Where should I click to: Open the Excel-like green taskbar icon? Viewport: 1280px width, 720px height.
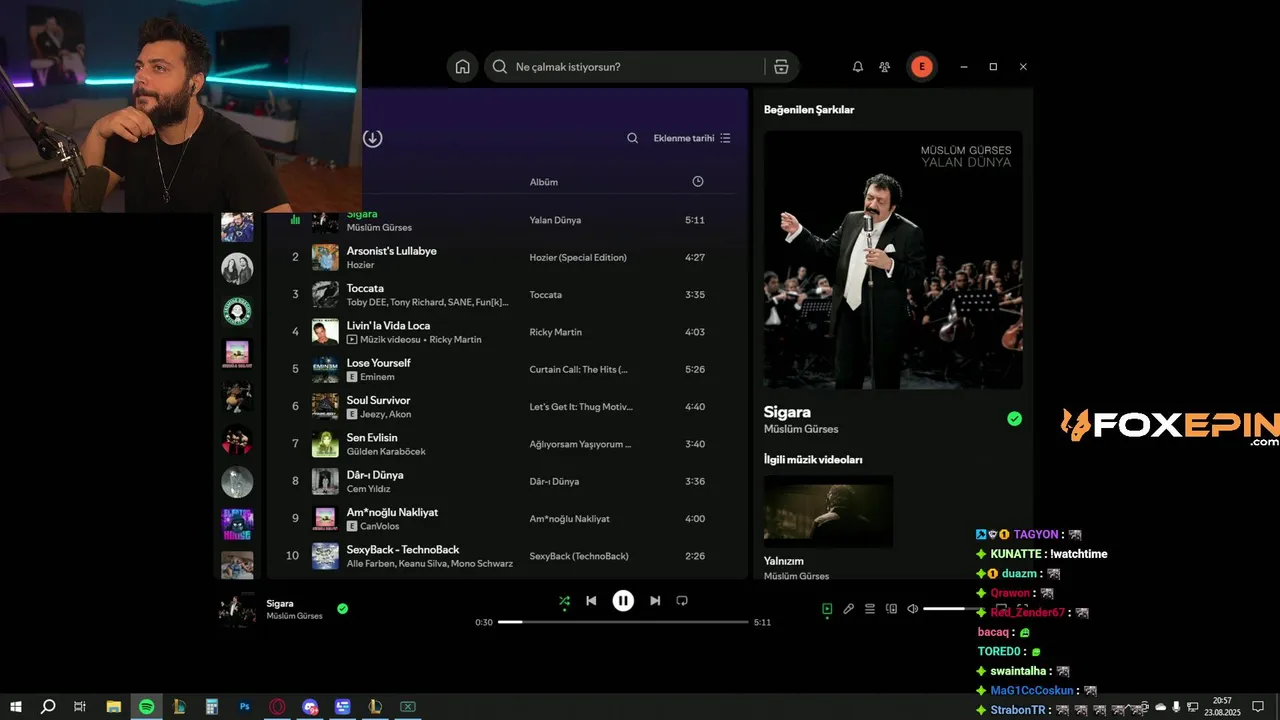(x=408, y=707)
